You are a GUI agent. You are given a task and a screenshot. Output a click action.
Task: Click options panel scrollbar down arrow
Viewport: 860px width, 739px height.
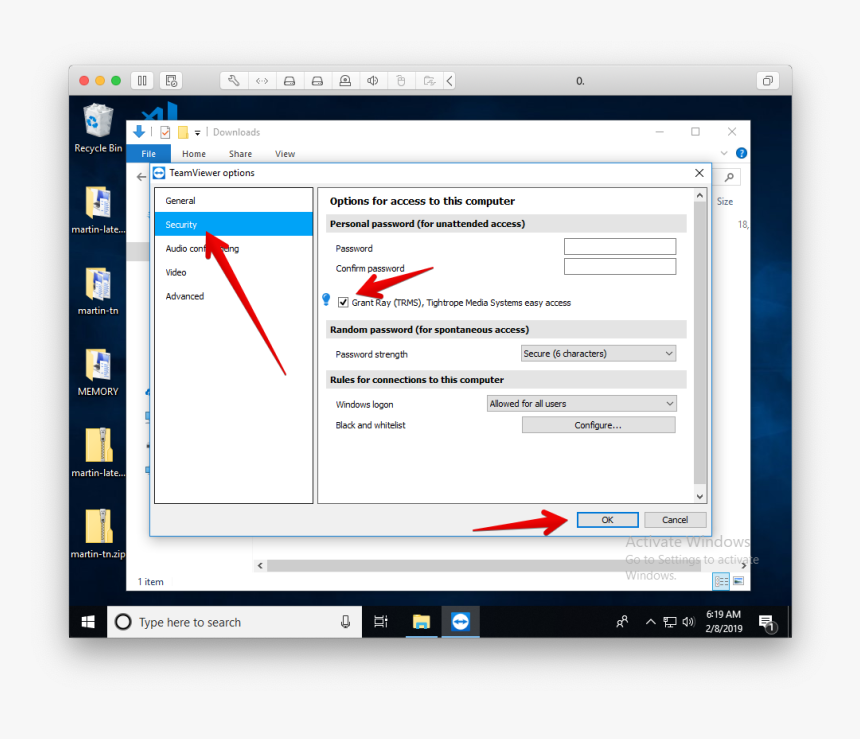(700, 497)
